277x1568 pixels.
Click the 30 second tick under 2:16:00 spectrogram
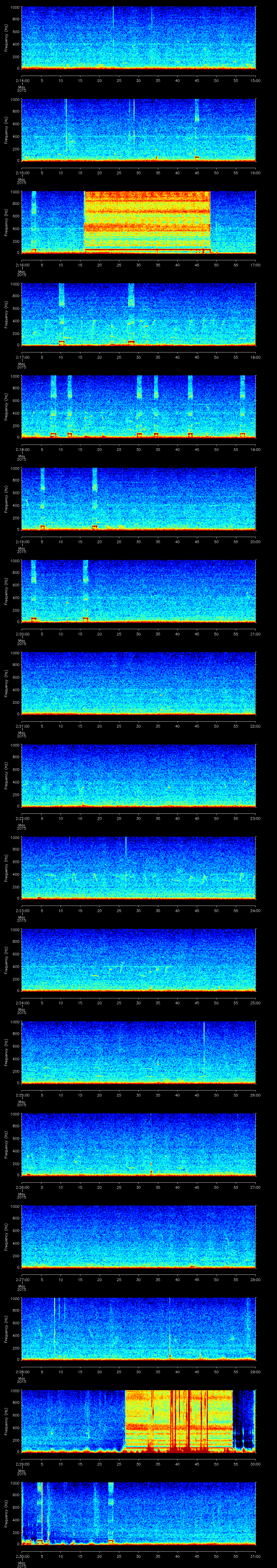pyautogui.click(x=139, y=265)
